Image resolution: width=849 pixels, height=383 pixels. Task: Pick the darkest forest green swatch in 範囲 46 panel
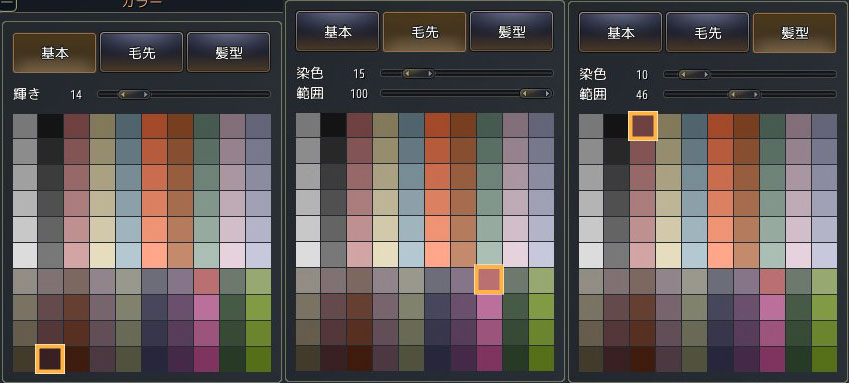point(798,359)
